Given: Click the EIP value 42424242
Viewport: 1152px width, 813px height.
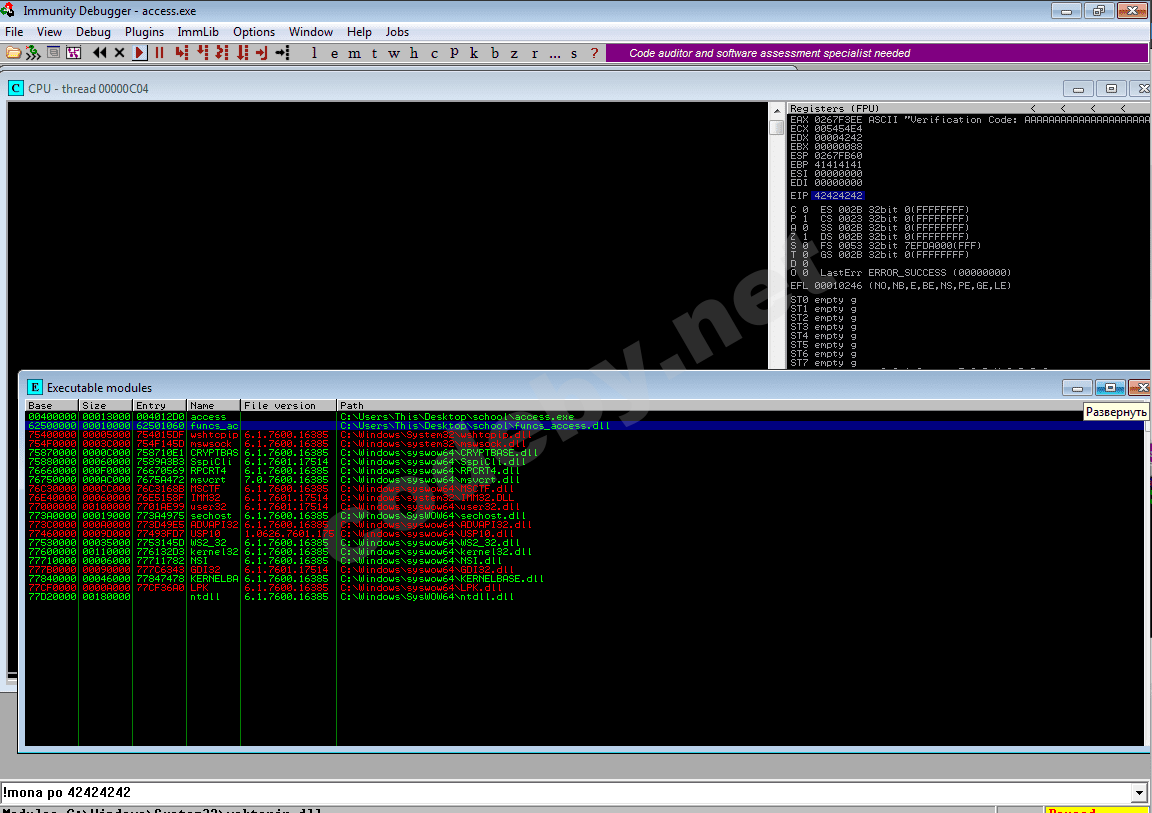Looking at the screenshot, I should click(x=838, y=195).
